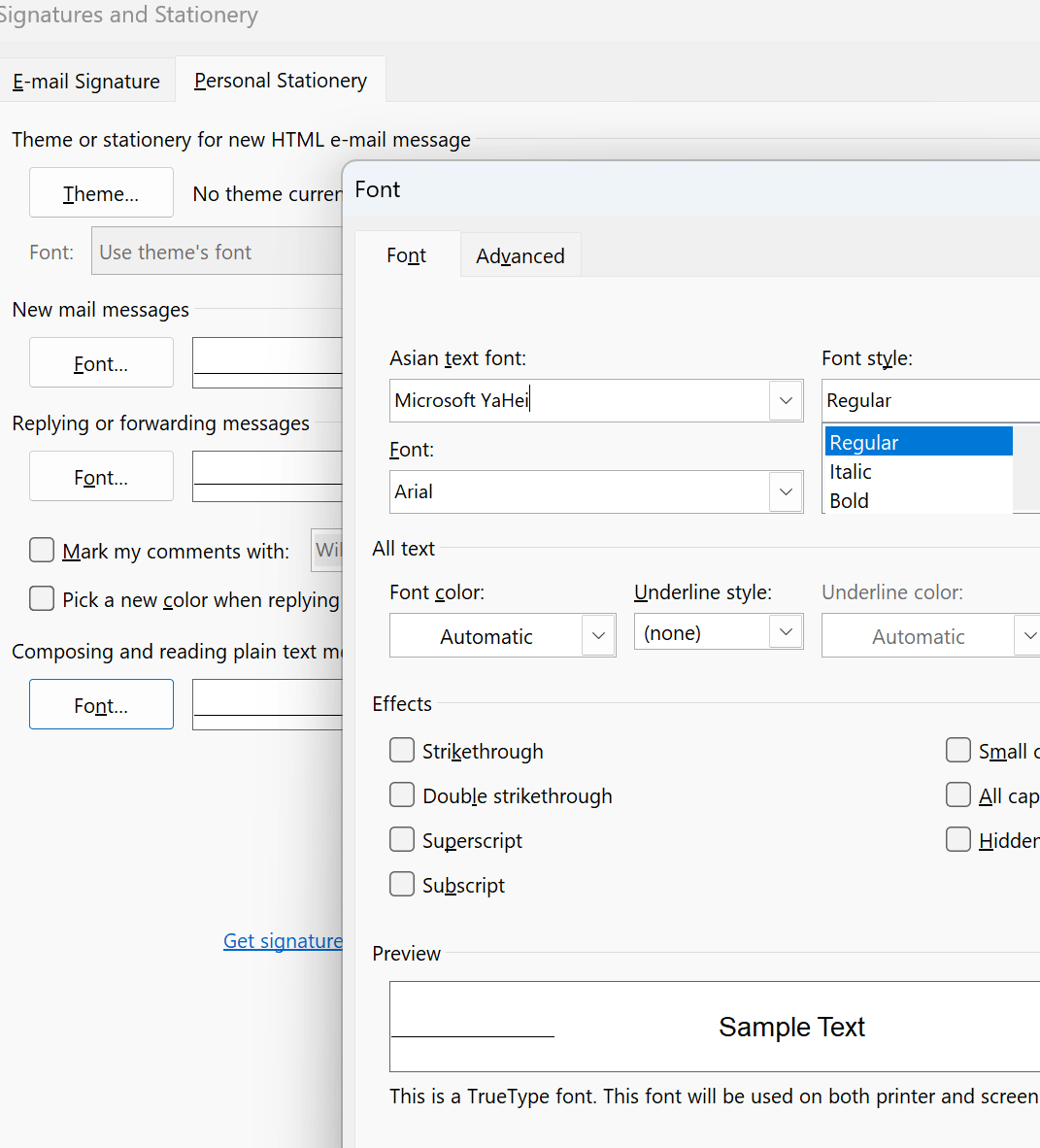Tick Mark my comments with checkbox

[x=42, y=551]
